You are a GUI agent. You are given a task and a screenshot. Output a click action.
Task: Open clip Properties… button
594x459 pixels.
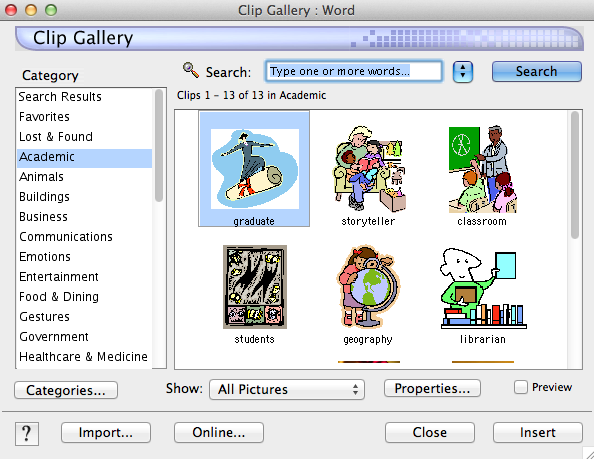click(432, 389)
